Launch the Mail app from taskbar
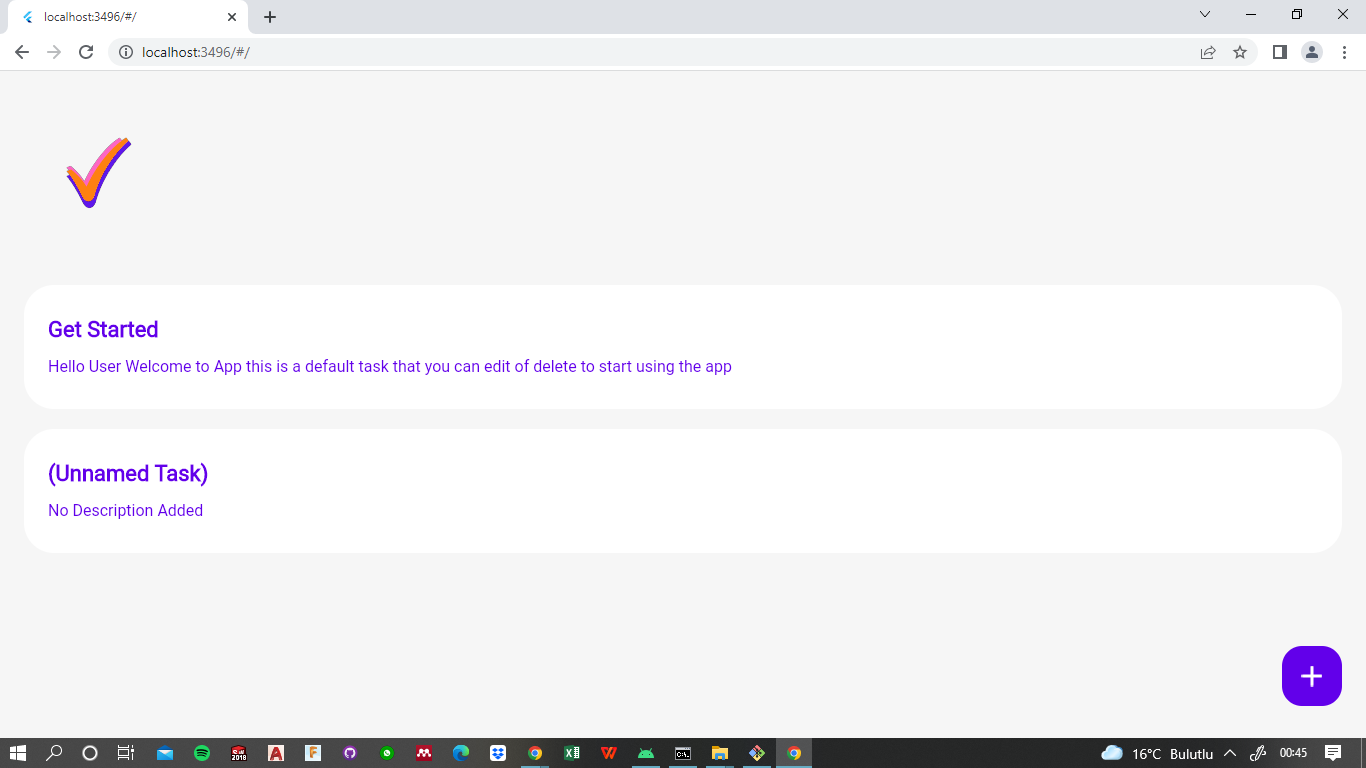Image resolution: width=1366 pixels, height=768 pixels. (x=165, y=753)
